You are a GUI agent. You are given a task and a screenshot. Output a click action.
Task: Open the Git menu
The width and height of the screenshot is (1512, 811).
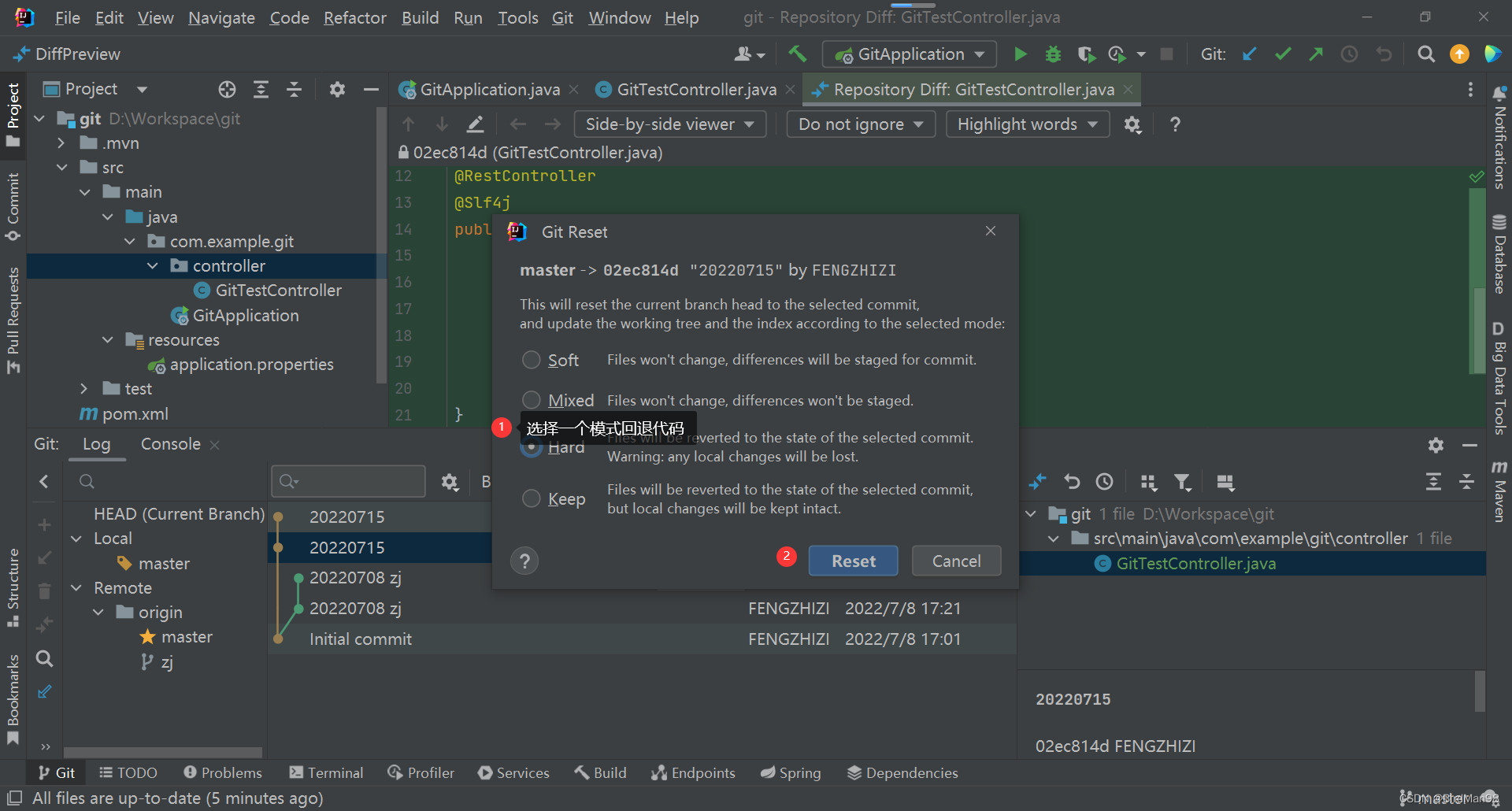coord(562,17)
